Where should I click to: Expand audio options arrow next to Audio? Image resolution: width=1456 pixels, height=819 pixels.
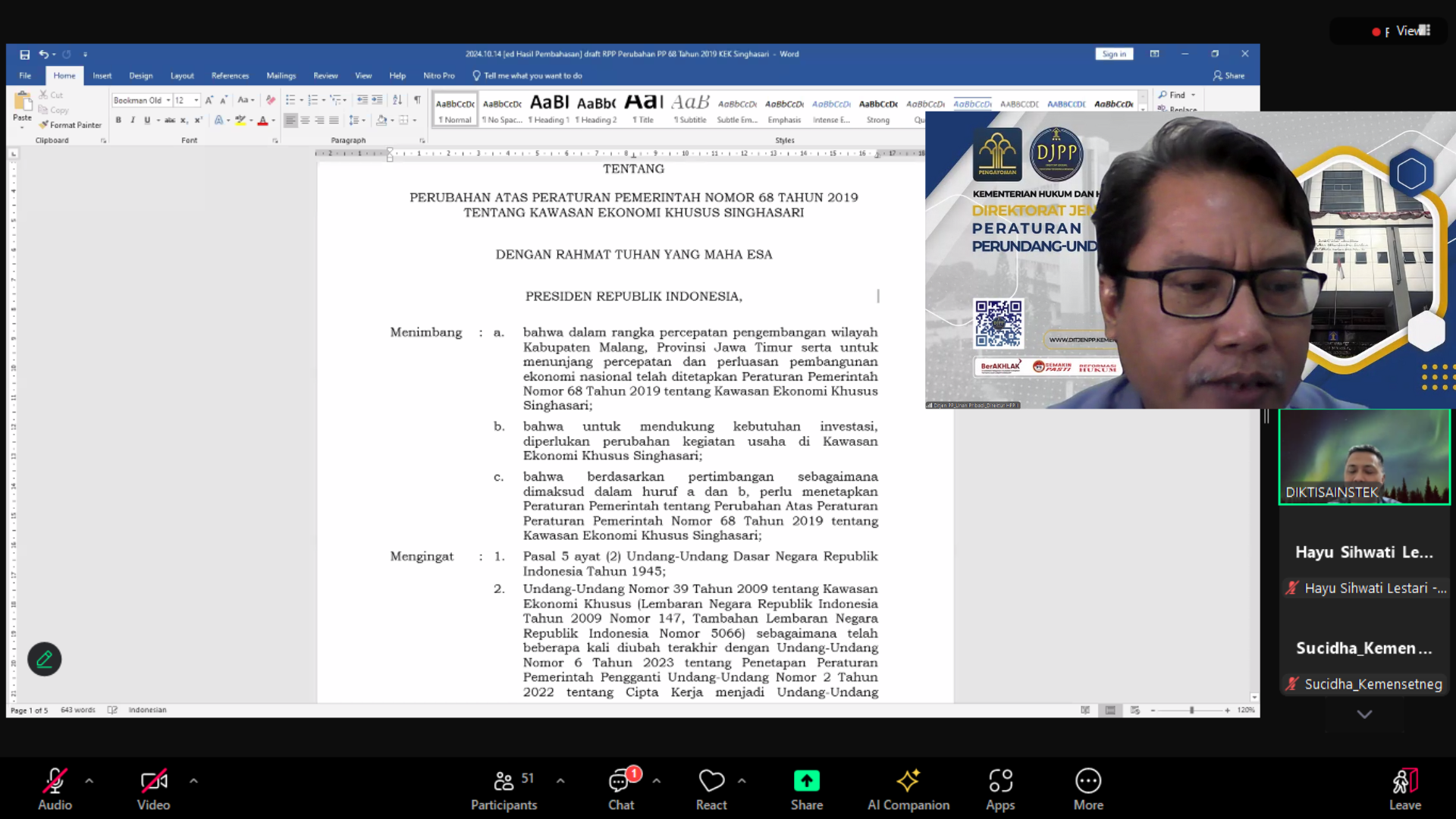[89, 780]
